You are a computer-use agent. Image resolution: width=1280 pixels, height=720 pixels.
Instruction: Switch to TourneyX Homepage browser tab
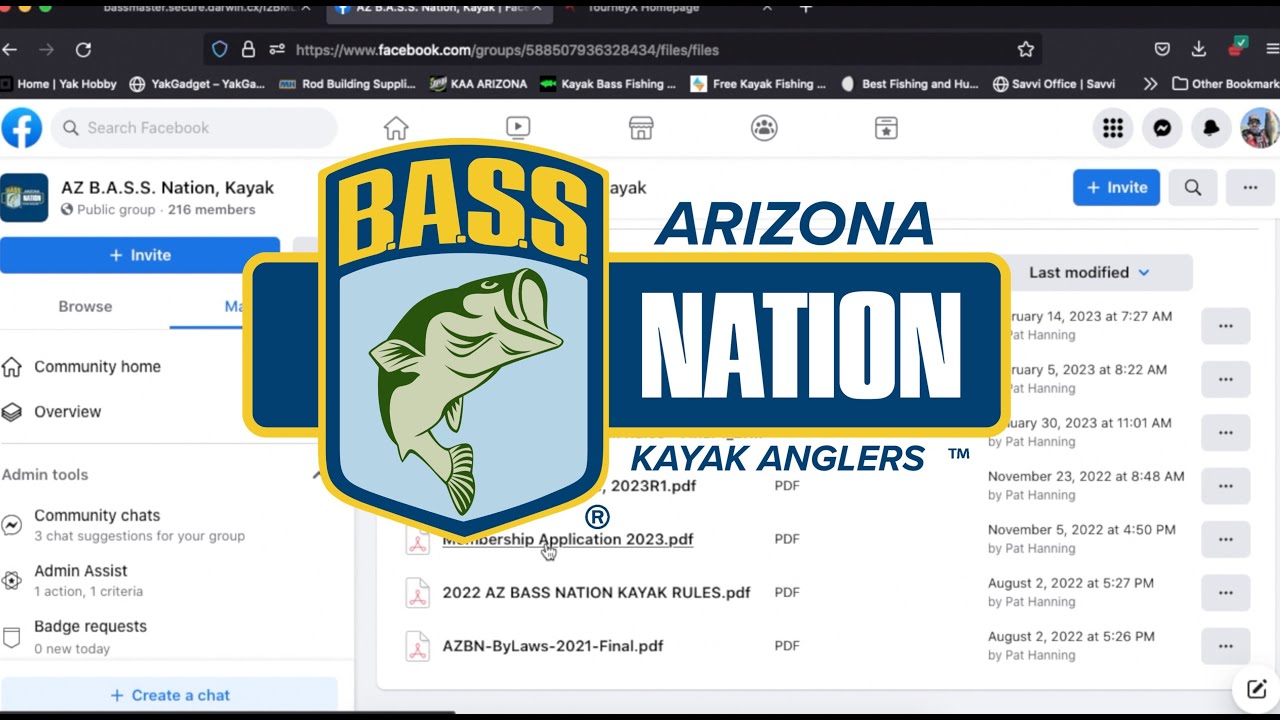click(666, 8)
